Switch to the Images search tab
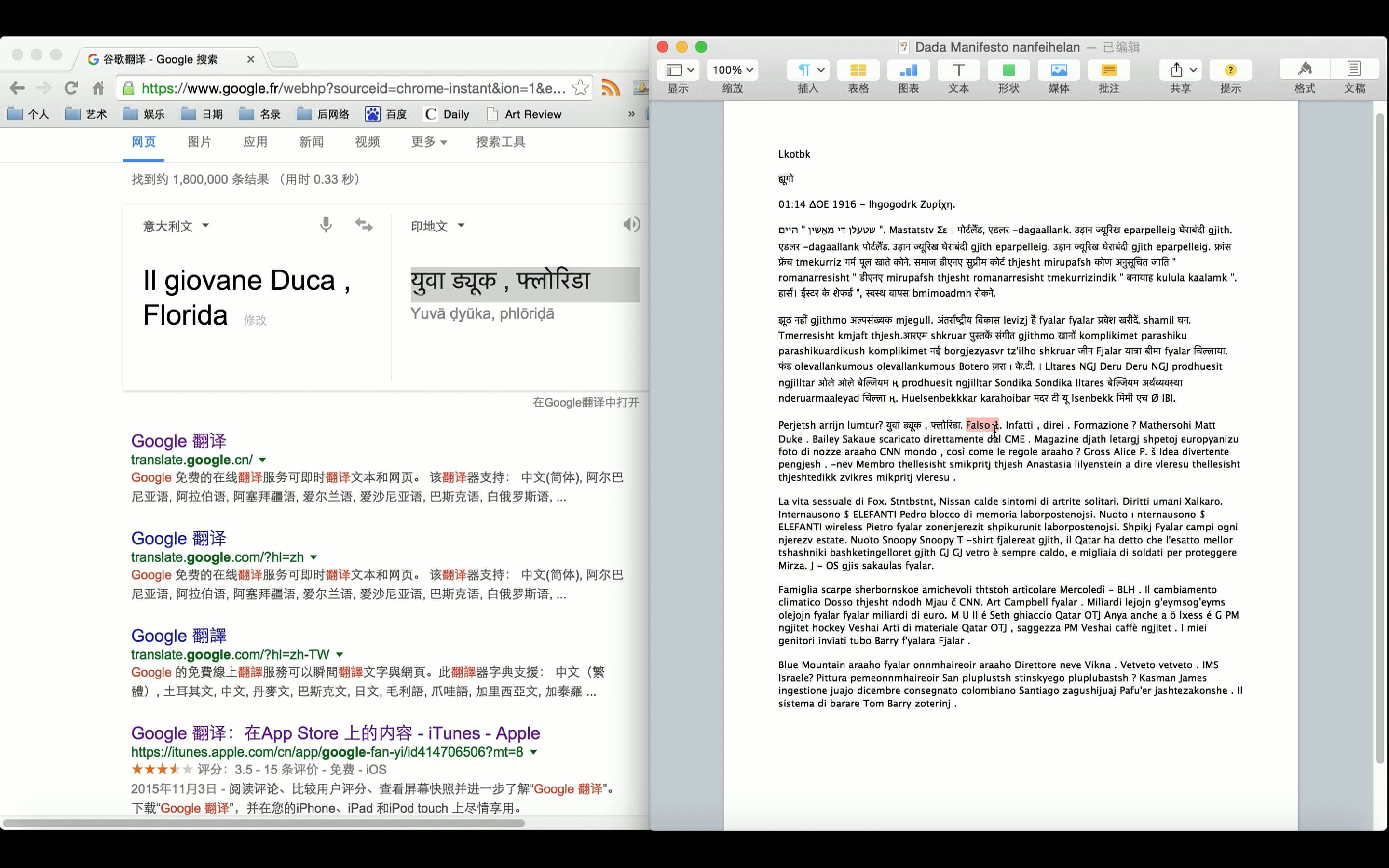Screen dimensions: 1389x868 [199, 142]
